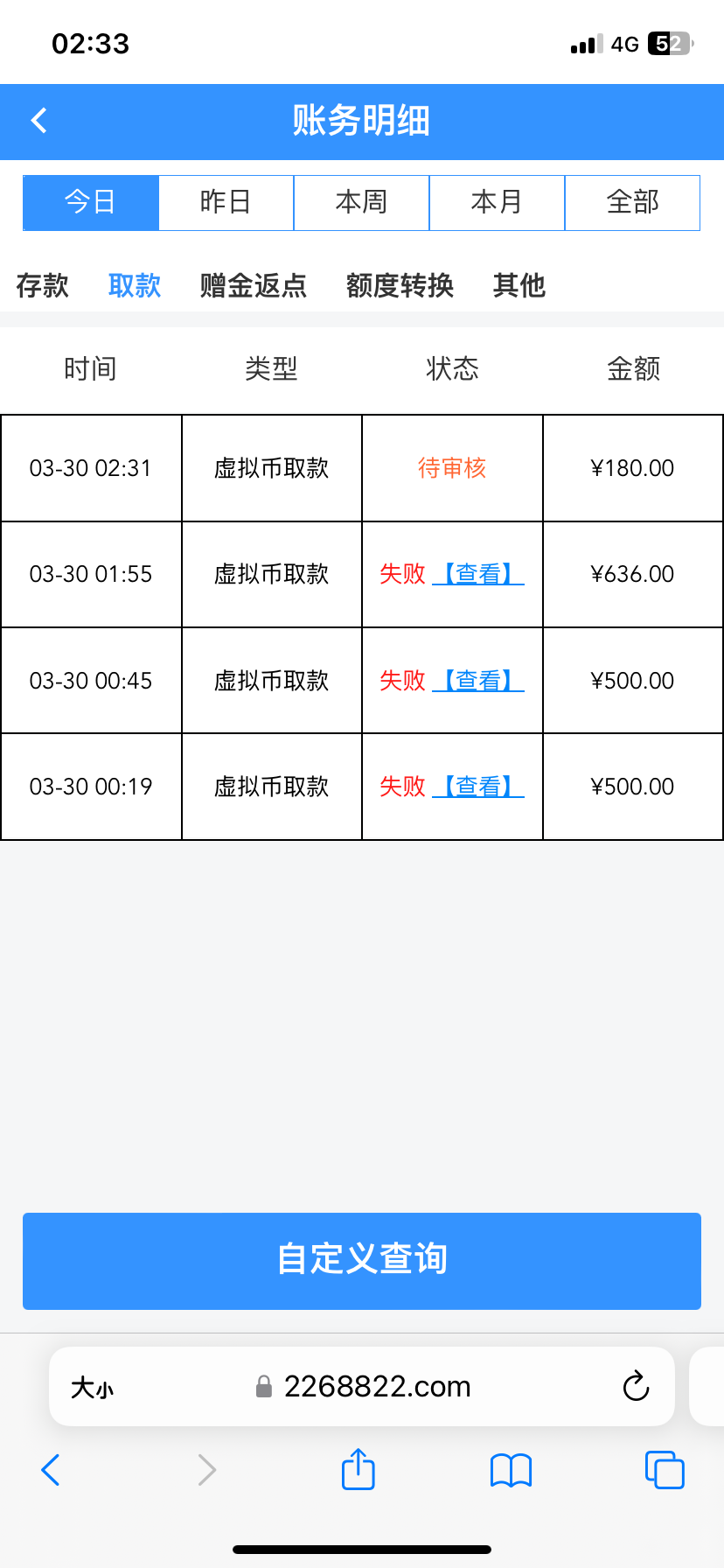Image resolution: width=724 pixels, height=1568 pixels.
Task: Tap the 大小 text size control
Action: tap(92, 1387)
